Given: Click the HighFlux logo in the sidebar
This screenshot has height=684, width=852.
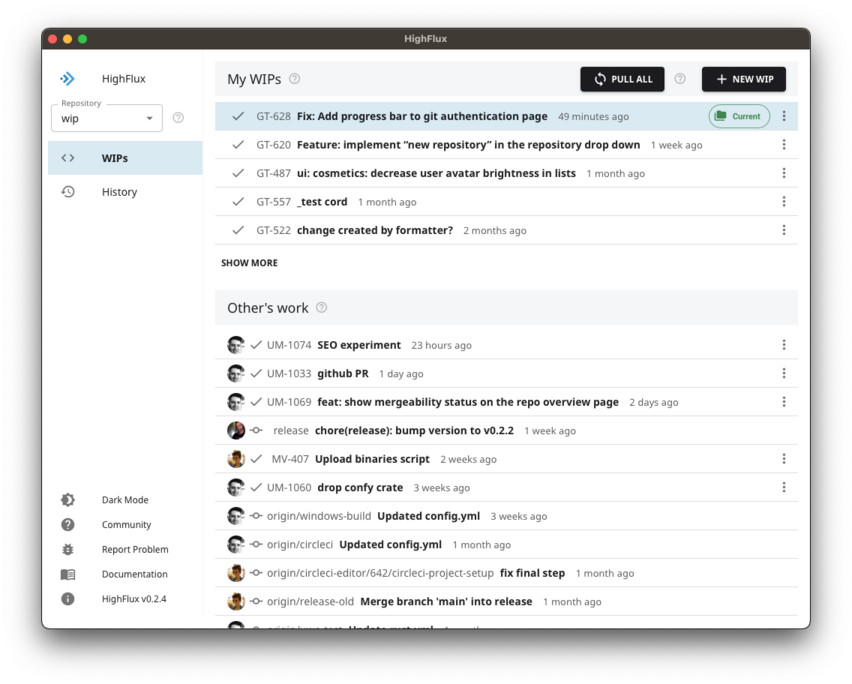Looking at the screenshot, I should click(x=67, y=78).
